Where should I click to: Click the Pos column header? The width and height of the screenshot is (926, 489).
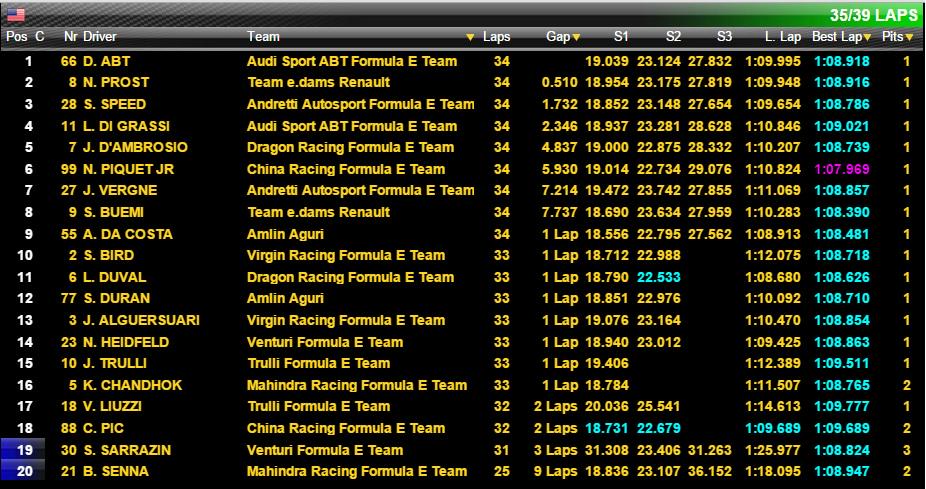[x=17, y=37]
